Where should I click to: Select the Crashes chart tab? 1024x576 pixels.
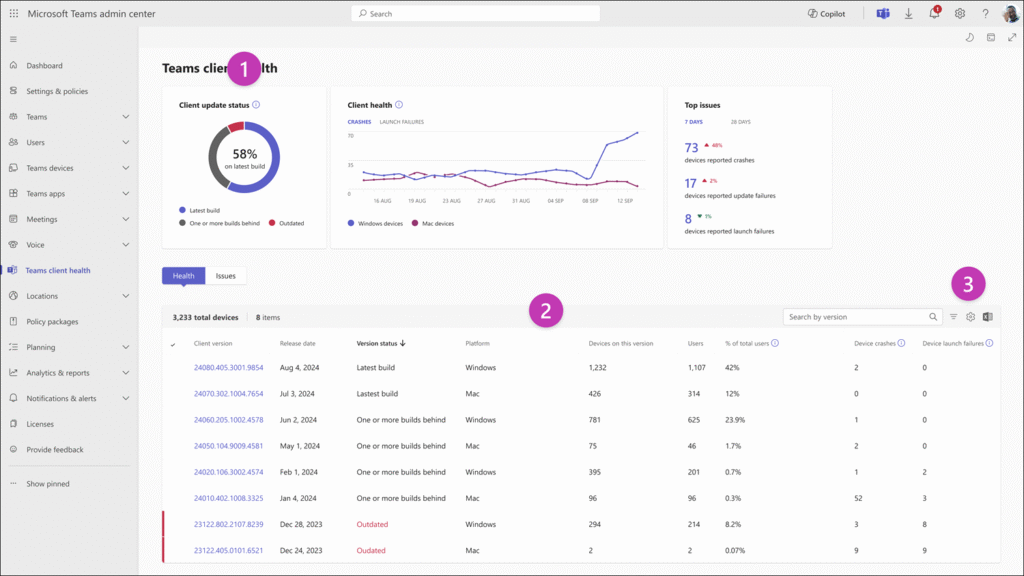(359, 122)
